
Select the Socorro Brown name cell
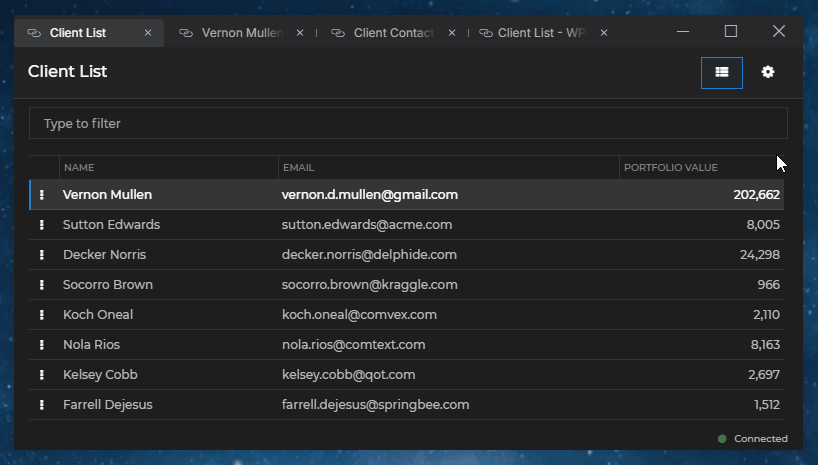[x=107, y=285]
